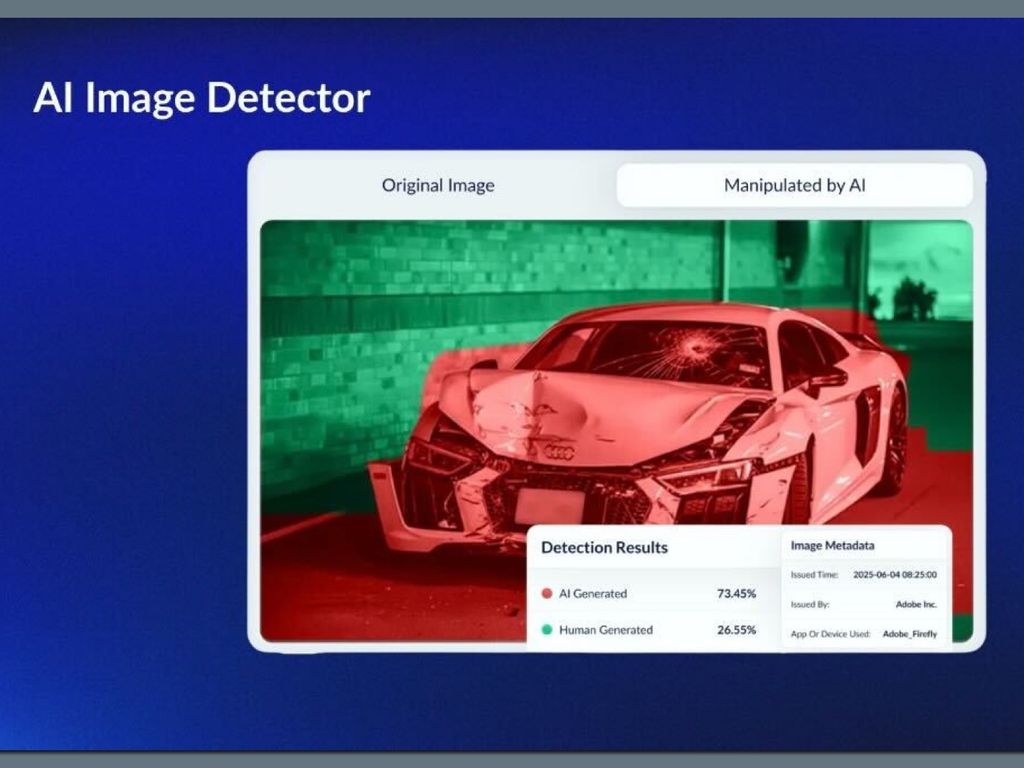Click the Human Generated label

605,630
